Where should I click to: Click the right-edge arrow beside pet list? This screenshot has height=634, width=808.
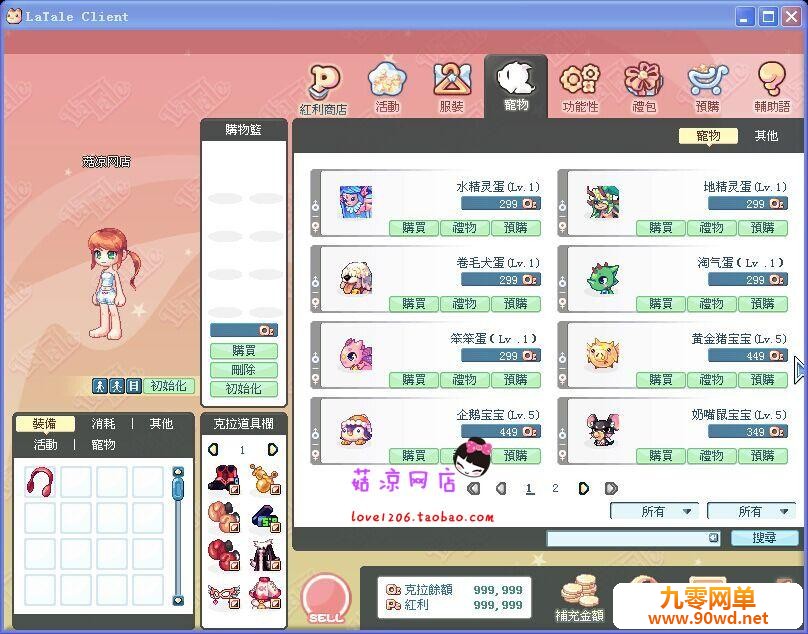point(799,370)
